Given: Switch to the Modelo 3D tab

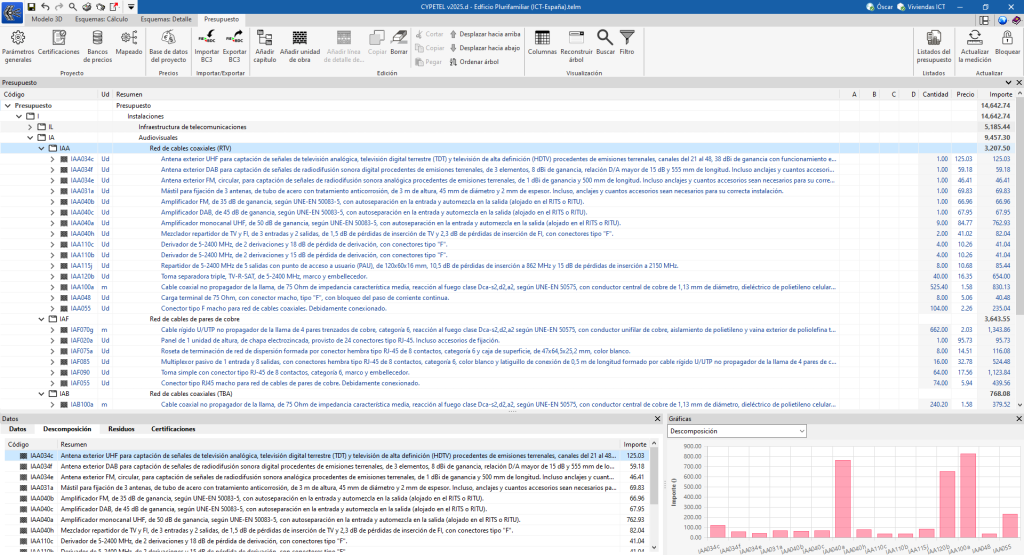Looking at the screenshot, I should coord(47,19).
